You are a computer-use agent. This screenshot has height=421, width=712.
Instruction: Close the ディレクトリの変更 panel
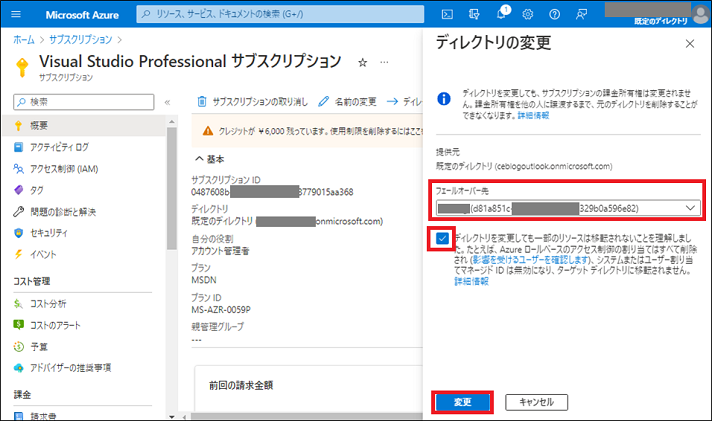tap(690, 44)
